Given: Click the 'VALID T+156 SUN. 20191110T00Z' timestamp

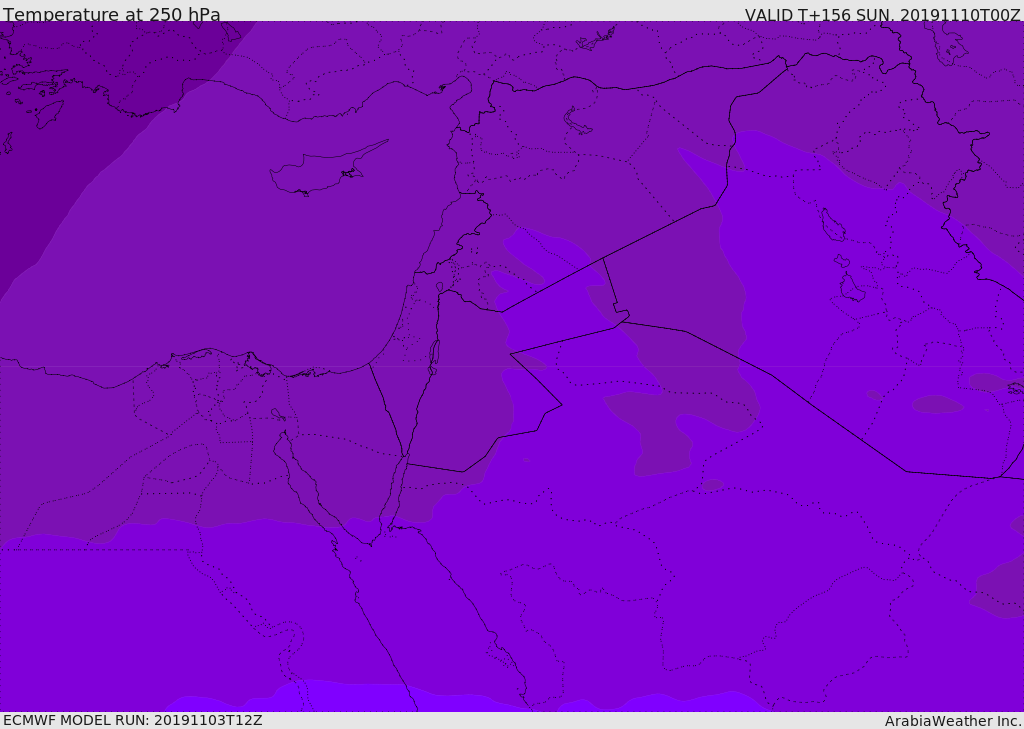Looking at the screenshot, I should point(882,15).
